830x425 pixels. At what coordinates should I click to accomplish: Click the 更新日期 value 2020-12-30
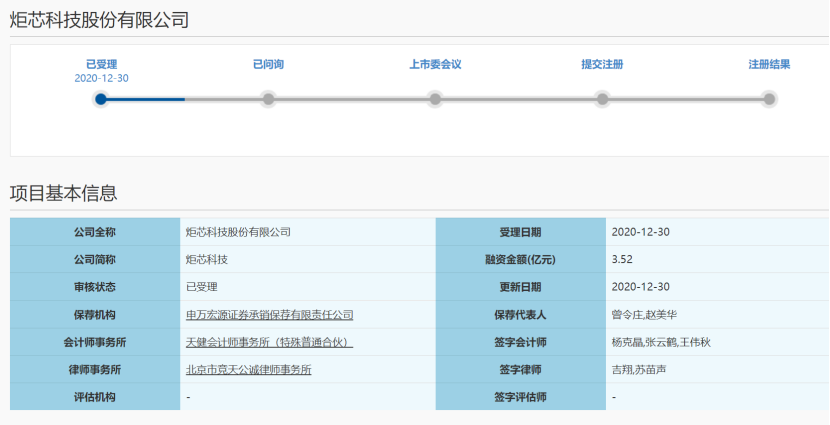640,287
